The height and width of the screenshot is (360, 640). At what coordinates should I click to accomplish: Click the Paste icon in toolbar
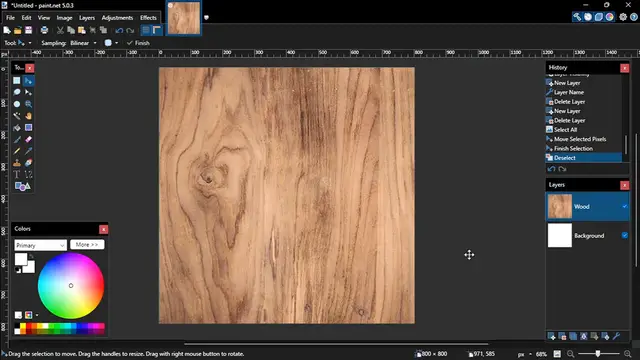click(82, 30)
